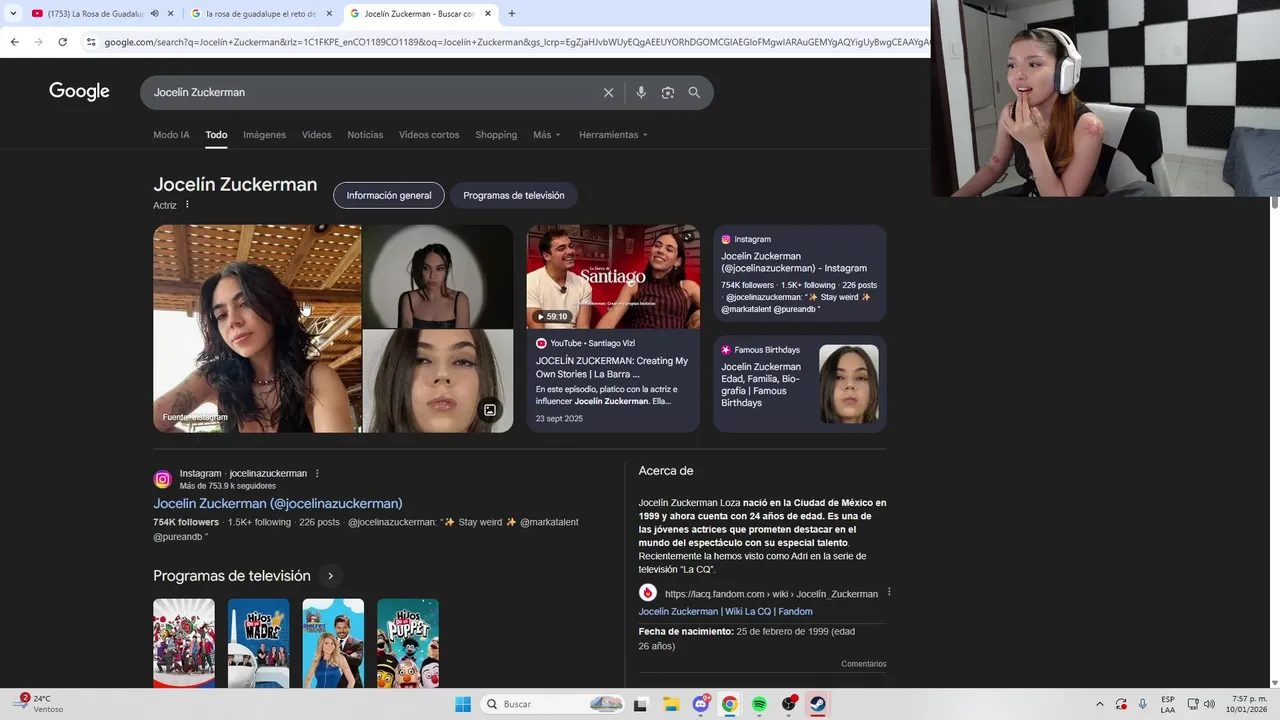Image resolution: width=1280 pixels, height=720 pixels.
Task: Switch to Shopping tab
Action: click(x=496, y=135)
